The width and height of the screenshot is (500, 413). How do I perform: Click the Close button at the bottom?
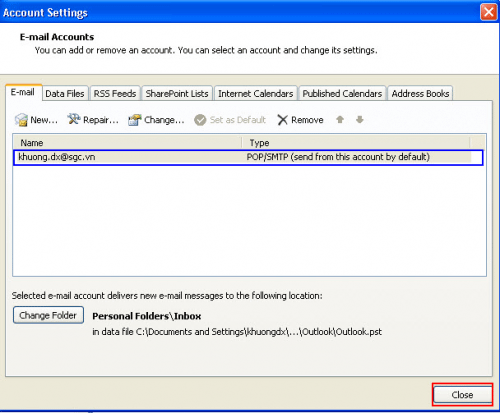coord(462,395)
